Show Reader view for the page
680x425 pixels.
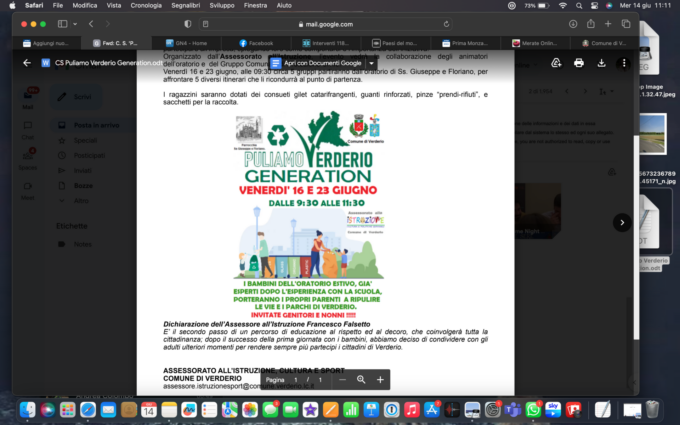pos(206,24)
